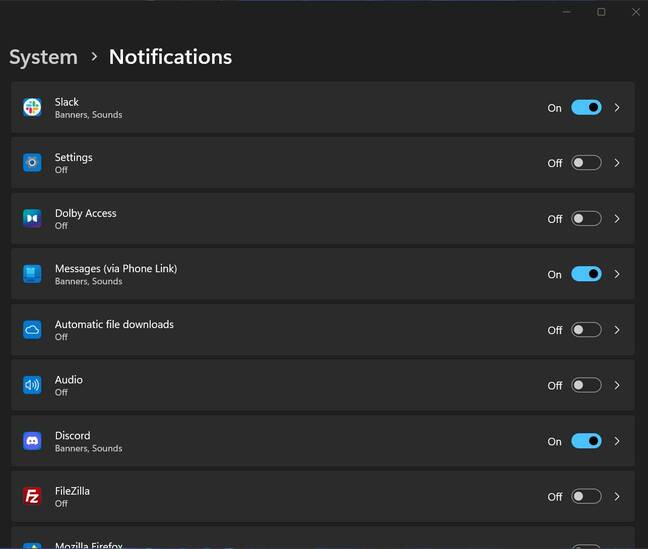Click the Slack app name text
The height and width of the screenshot is (549, 648).
tap(67, 102)
